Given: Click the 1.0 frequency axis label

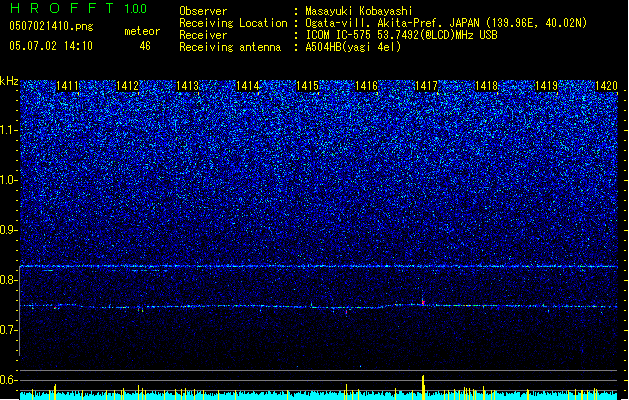Looking at the screenshot, I should coord(9,180).
